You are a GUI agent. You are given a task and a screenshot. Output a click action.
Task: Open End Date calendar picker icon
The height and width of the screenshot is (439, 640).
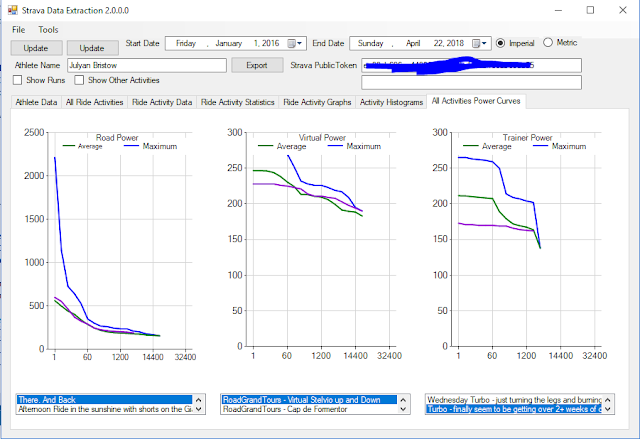tap(476, 43)
